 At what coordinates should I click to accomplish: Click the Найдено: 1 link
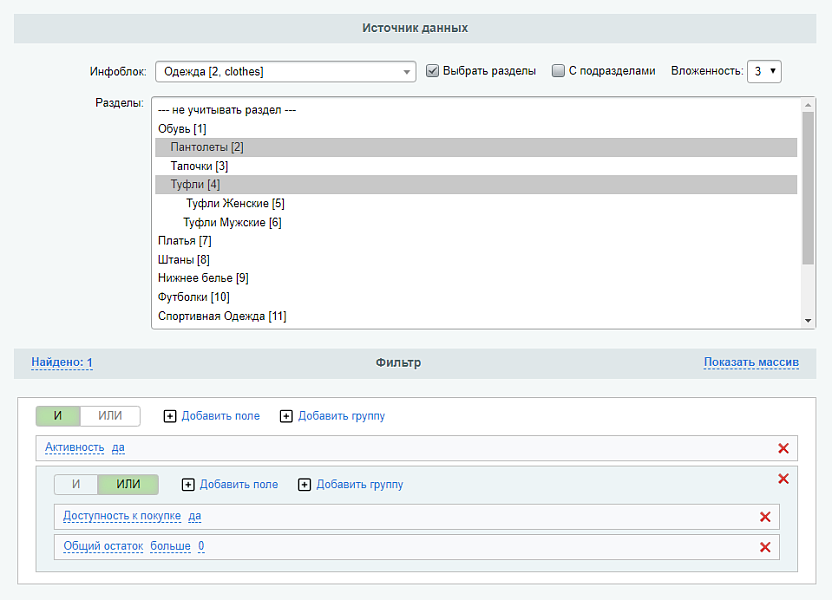(62, 362)
